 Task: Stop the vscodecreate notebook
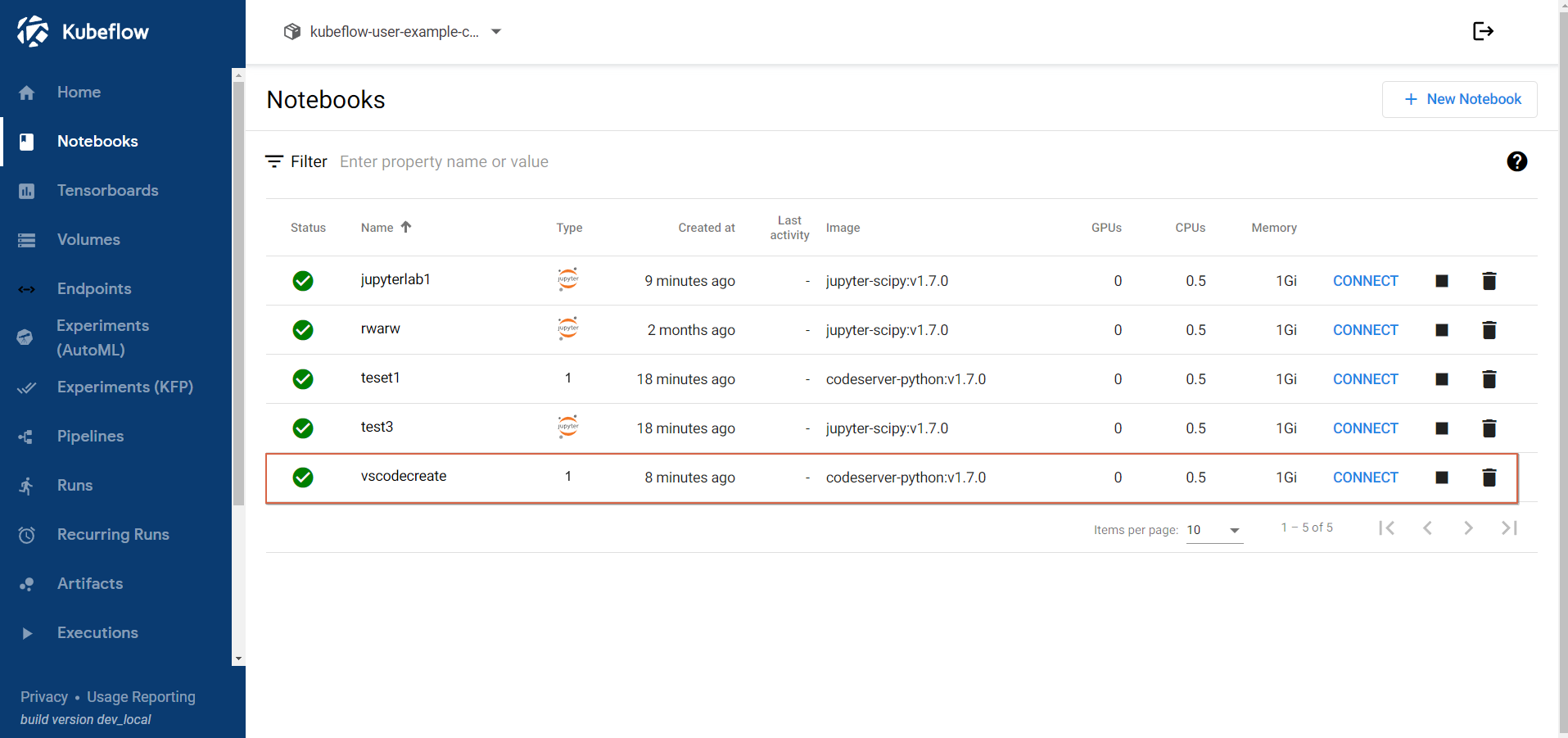[1442, 478]
